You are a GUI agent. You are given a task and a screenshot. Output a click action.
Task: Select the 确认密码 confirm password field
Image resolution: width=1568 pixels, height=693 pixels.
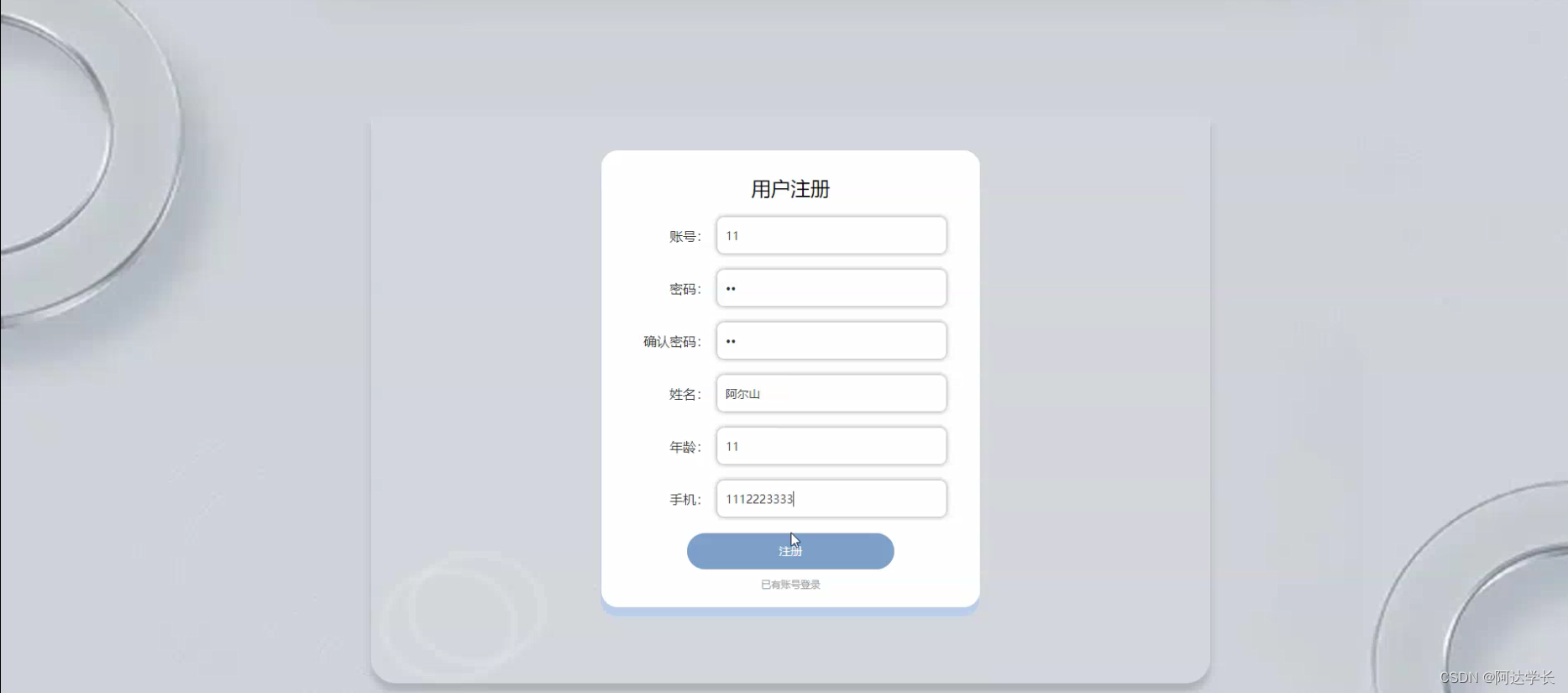(x=831, y=341)
